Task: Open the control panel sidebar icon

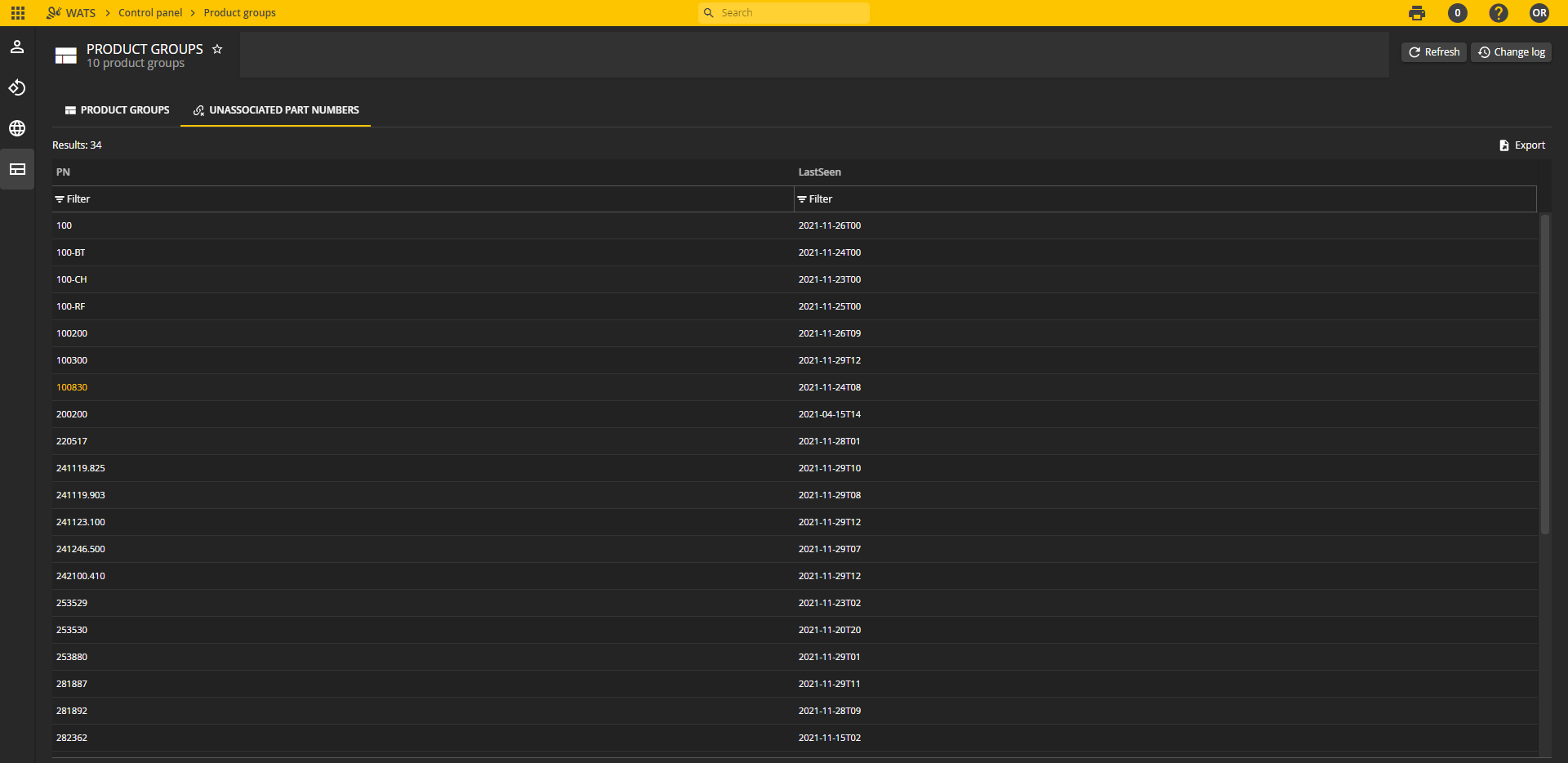Action: coord(17,169)
